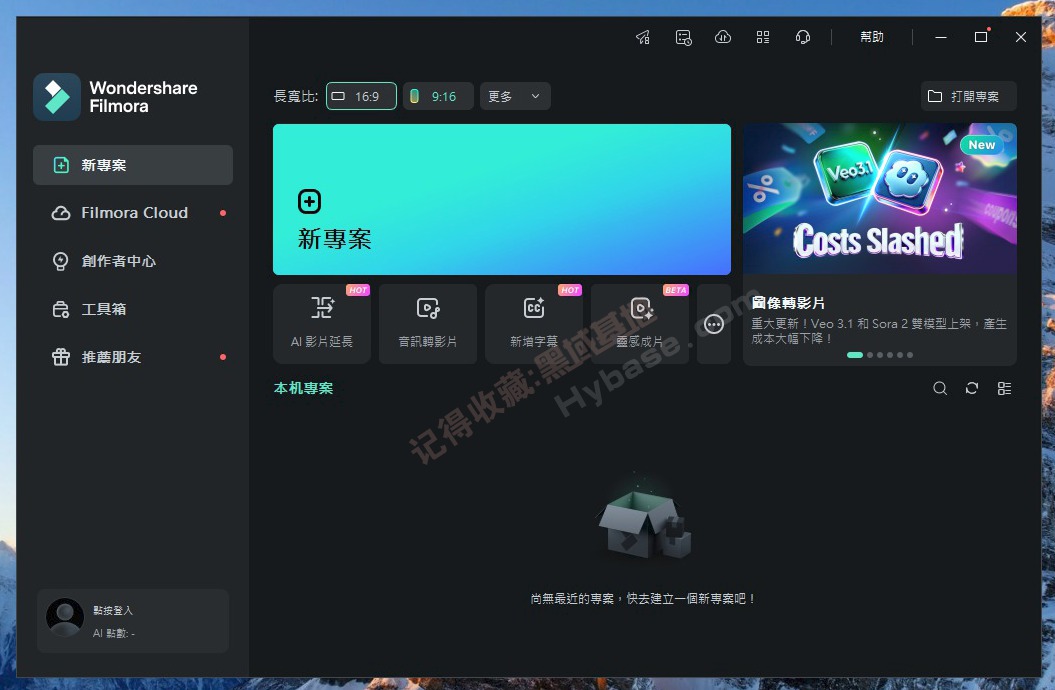Search local projects with magnifier icon
The width and height of the screenshot is (1055, 690).
click(940, 388)
